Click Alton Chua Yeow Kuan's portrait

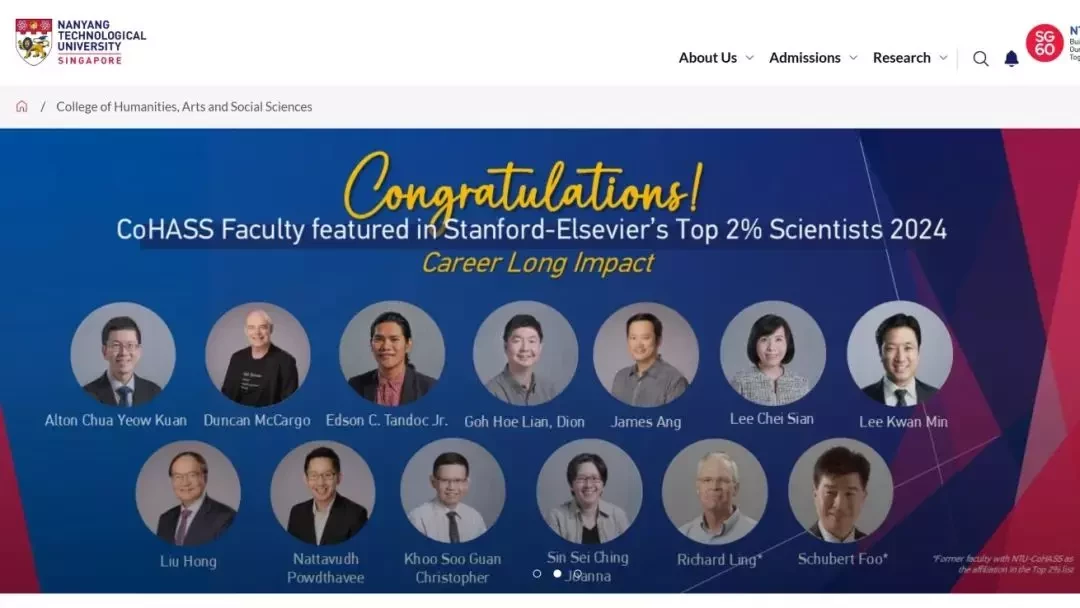tap(123, 354)
